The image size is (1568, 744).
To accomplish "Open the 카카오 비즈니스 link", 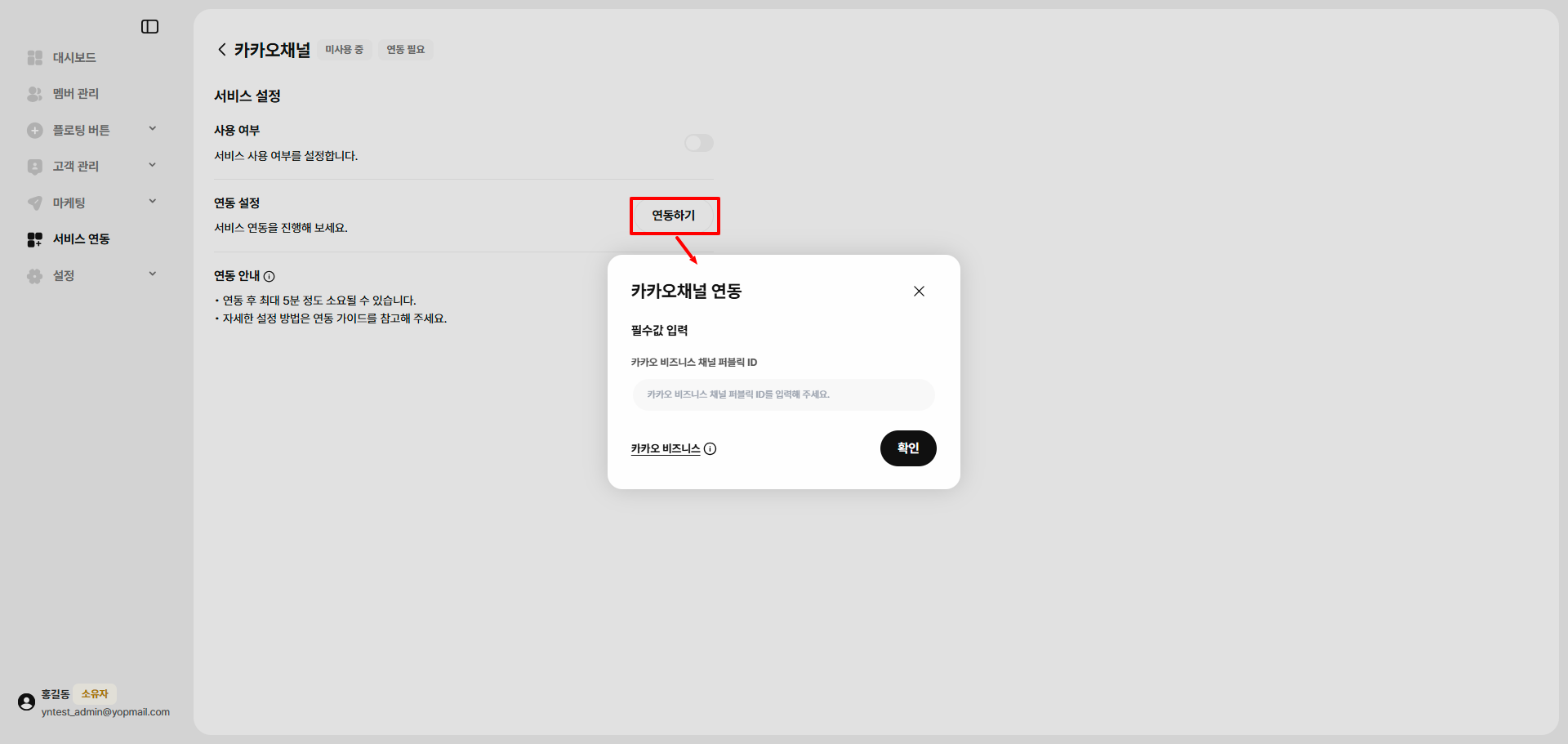I will [x=666, y=449].
